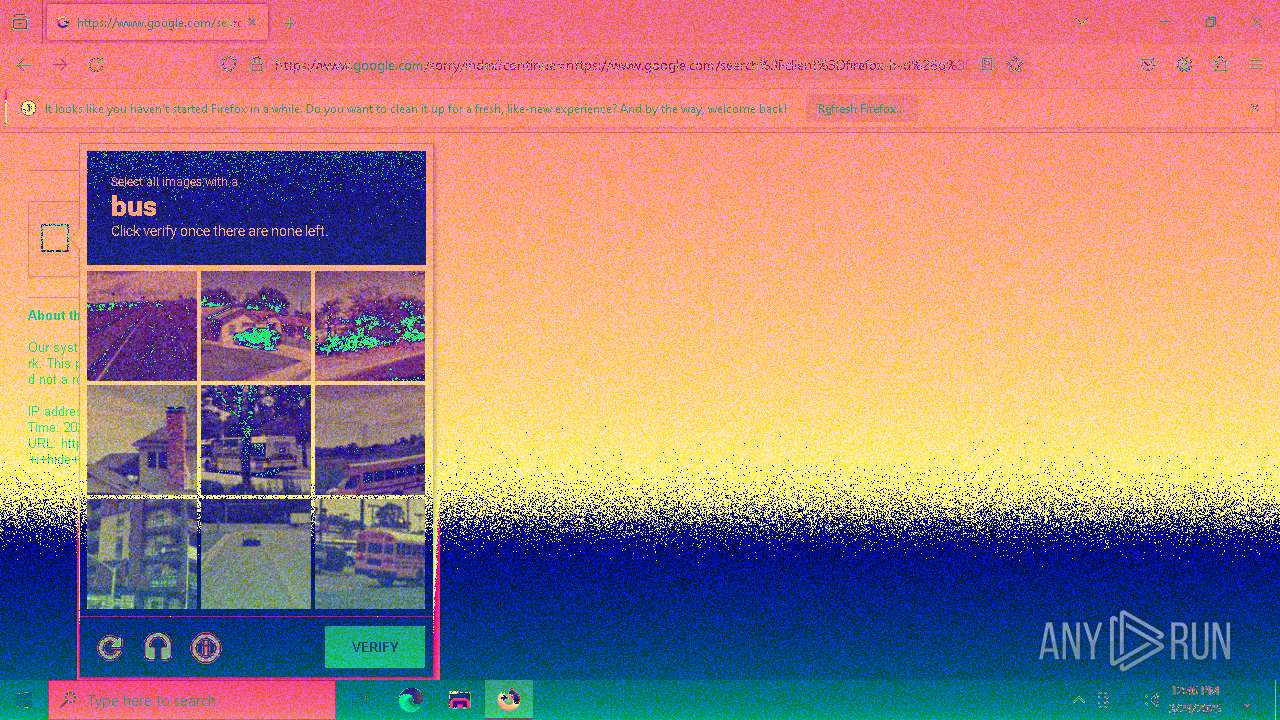Select the empty road captcha tile

coord(142,326)
